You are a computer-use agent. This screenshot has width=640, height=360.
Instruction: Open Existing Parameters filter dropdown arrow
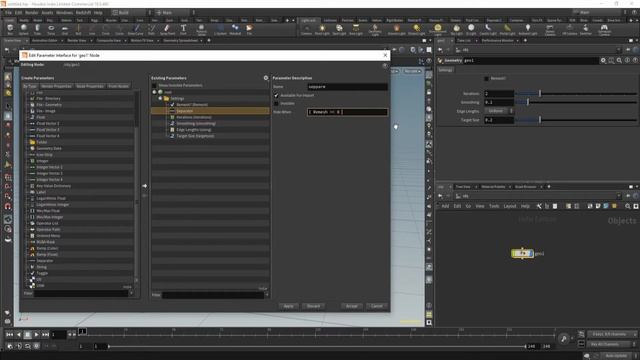(267, 295)
